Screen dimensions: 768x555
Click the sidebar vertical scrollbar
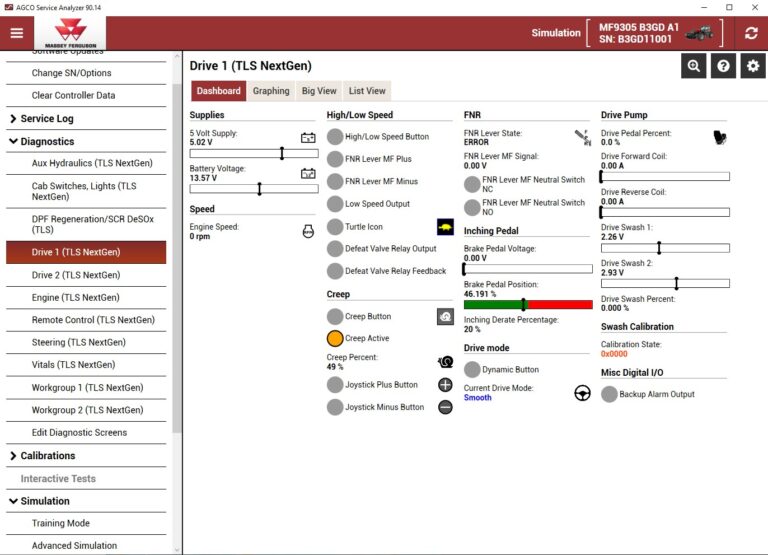[177, 258]
